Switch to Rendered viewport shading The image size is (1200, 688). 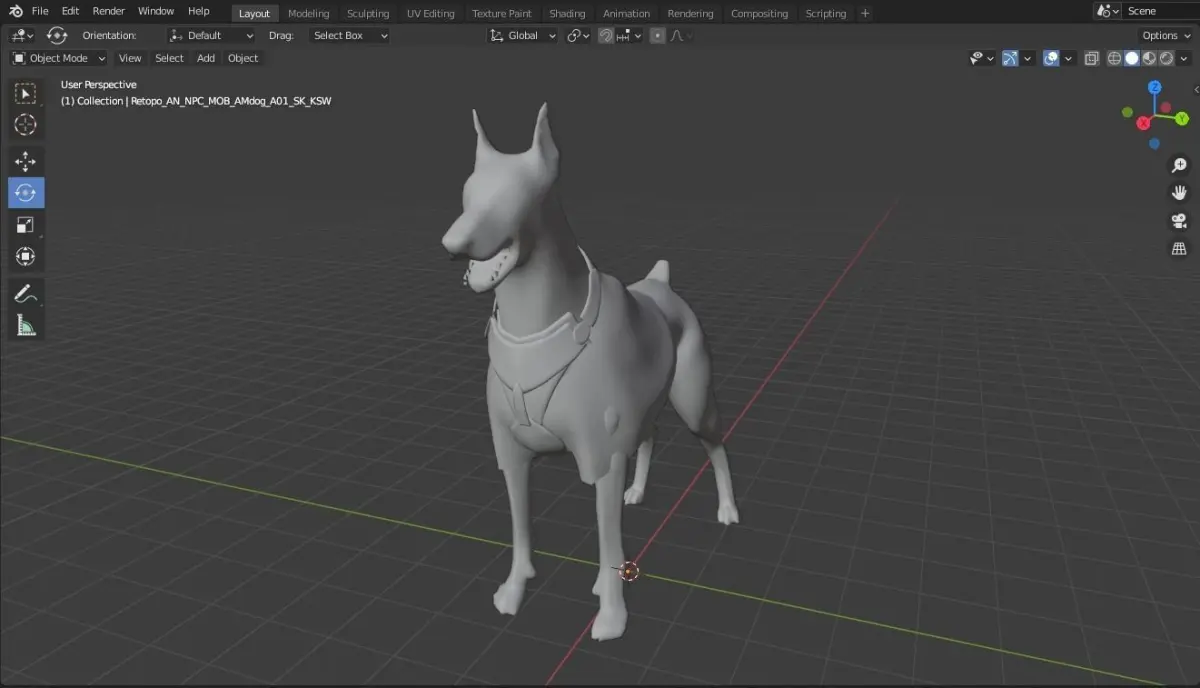[1166, 58]
